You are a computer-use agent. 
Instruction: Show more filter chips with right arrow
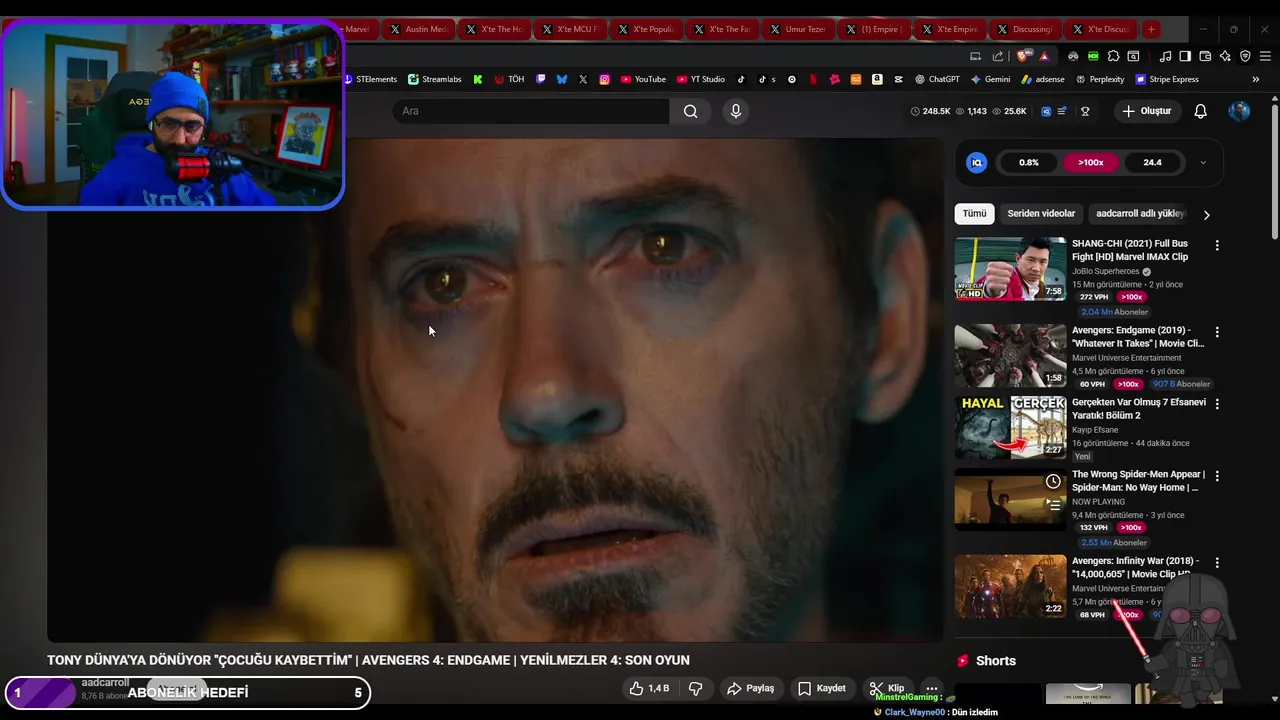[1206, 215]
